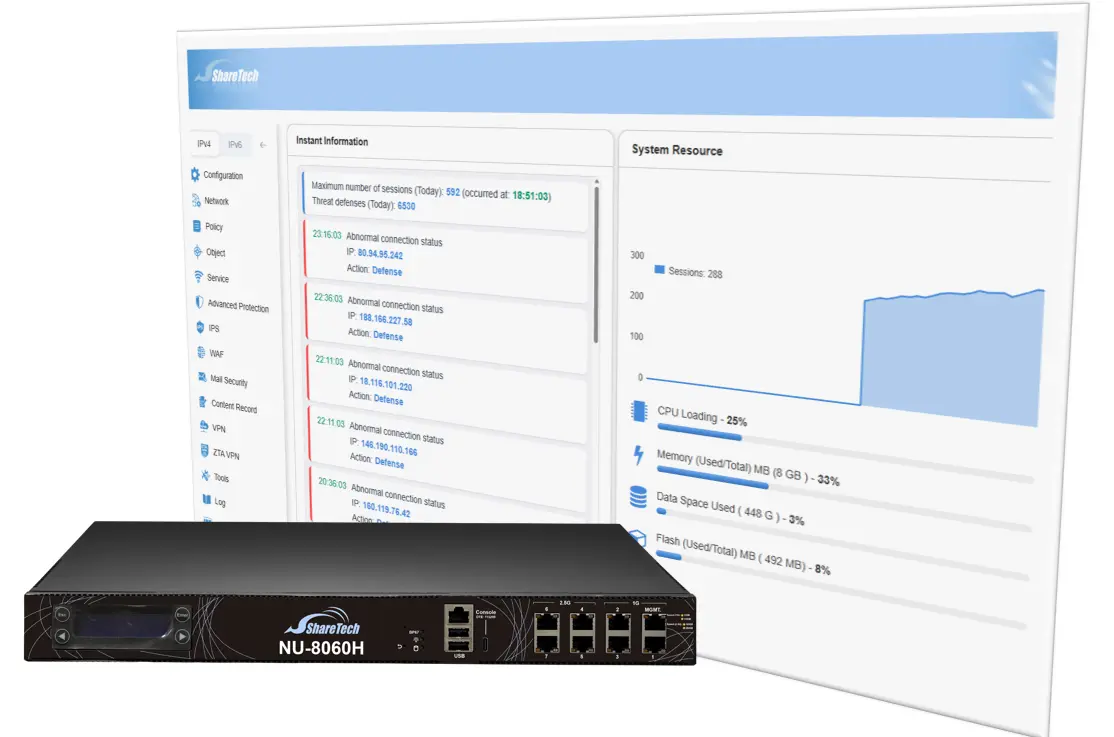Click the 200 y-axis label
The image size is (1114, 737).
pyautogui.click(x=637, y=296)
